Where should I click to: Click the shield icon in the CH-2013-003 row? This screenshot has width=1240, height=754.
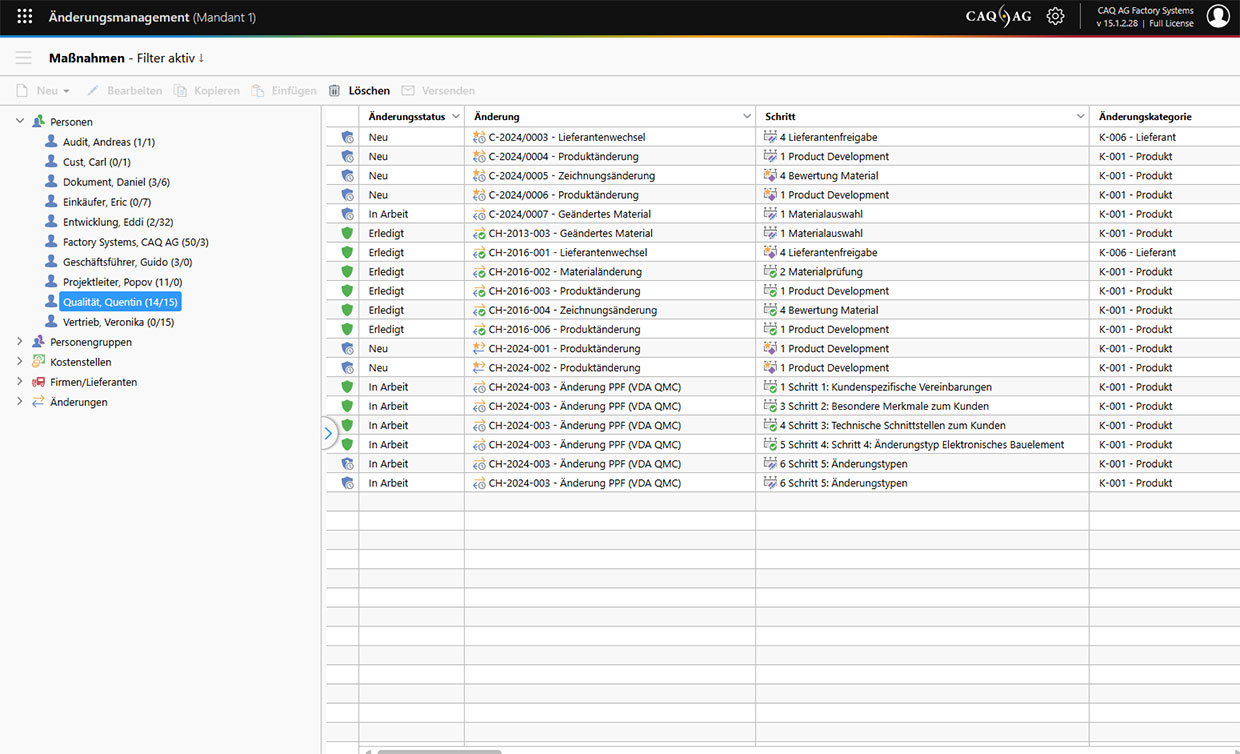347,234
